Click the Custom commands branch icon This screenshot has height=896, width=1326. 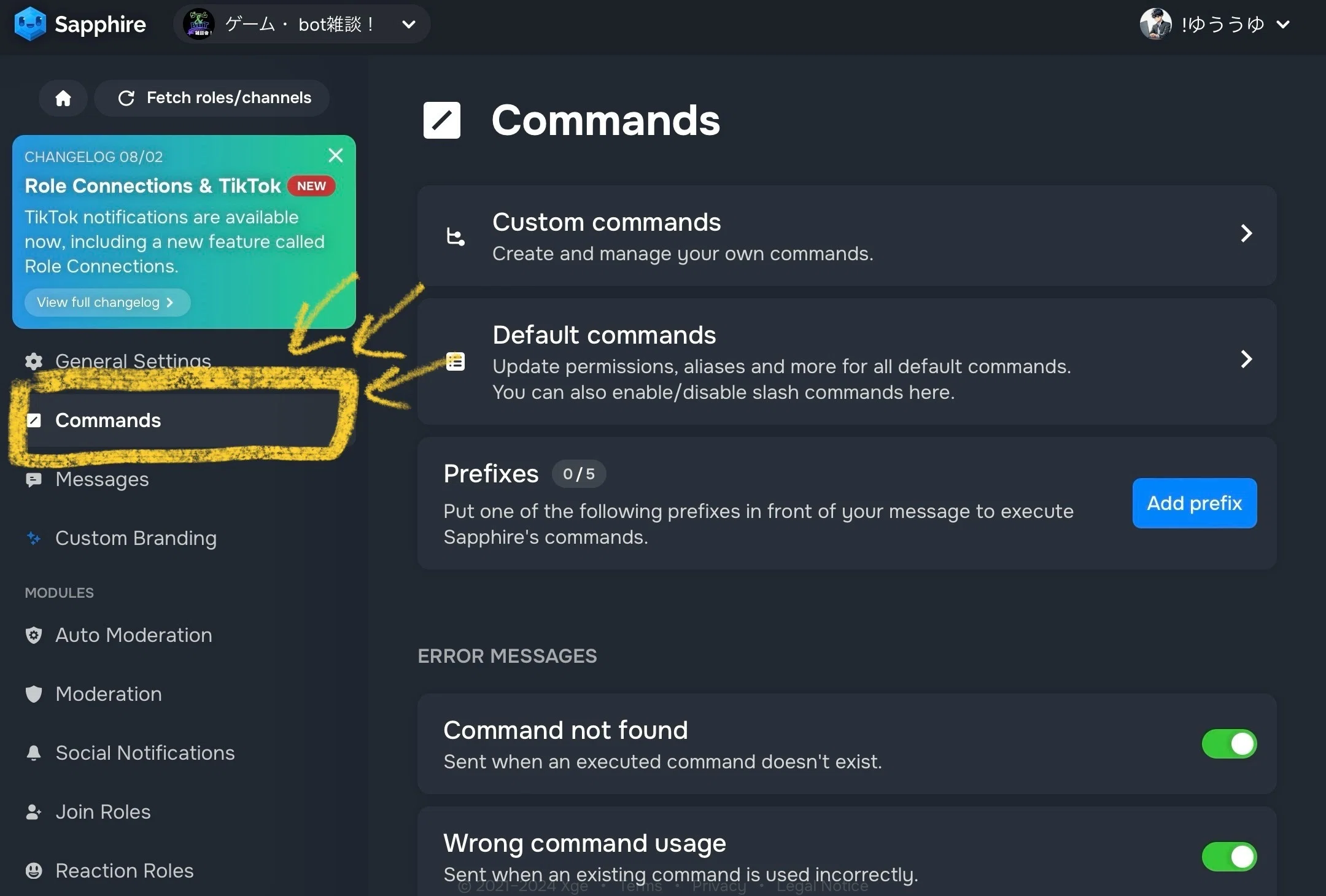455,236
